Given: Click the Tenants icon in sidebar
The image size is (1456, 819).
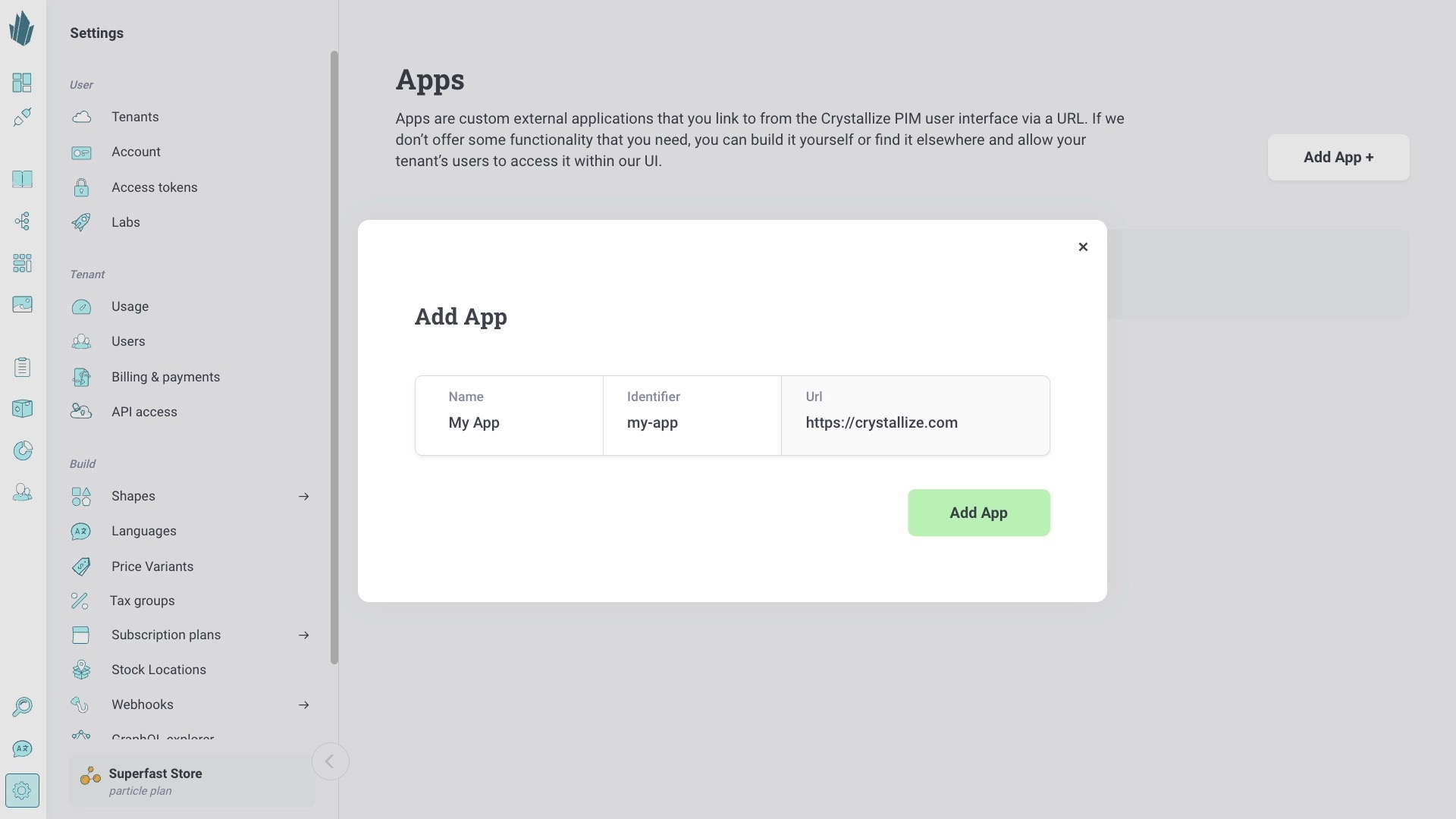Looking at the screenshot, I should 82,116.
